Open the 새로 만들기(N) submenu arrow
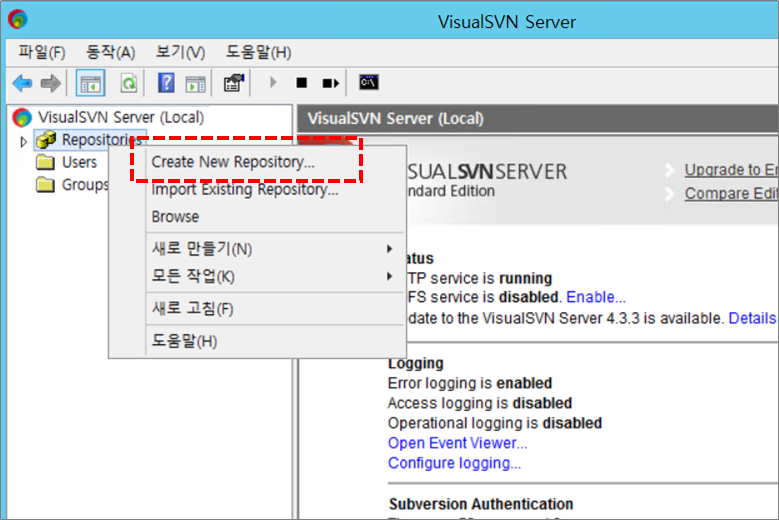Screen dimensions: 779x520 point(390,248)
